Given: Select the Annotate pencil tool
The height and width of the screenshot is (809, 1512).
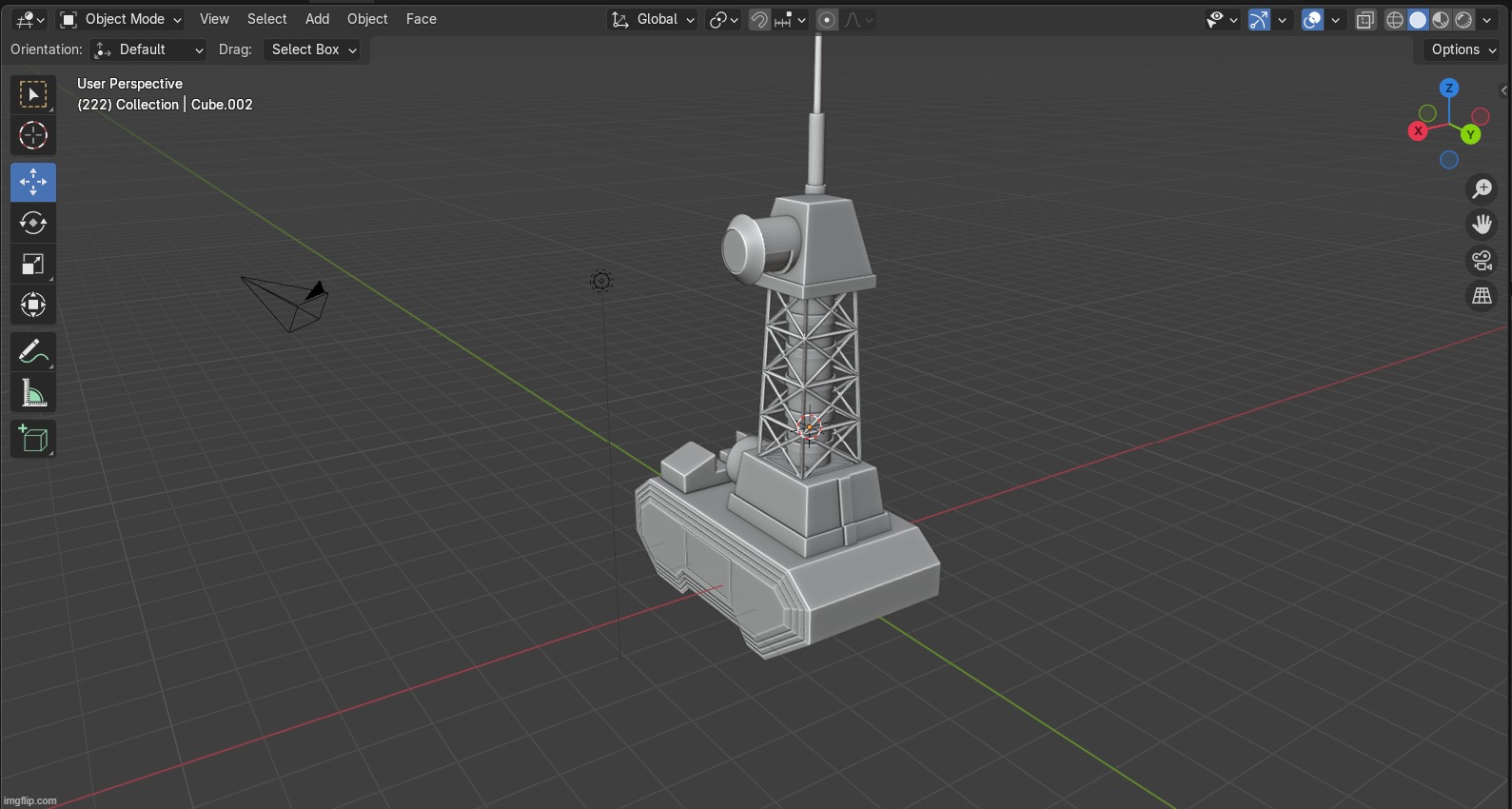Looking at the screenshot, I should pos(33,352).
